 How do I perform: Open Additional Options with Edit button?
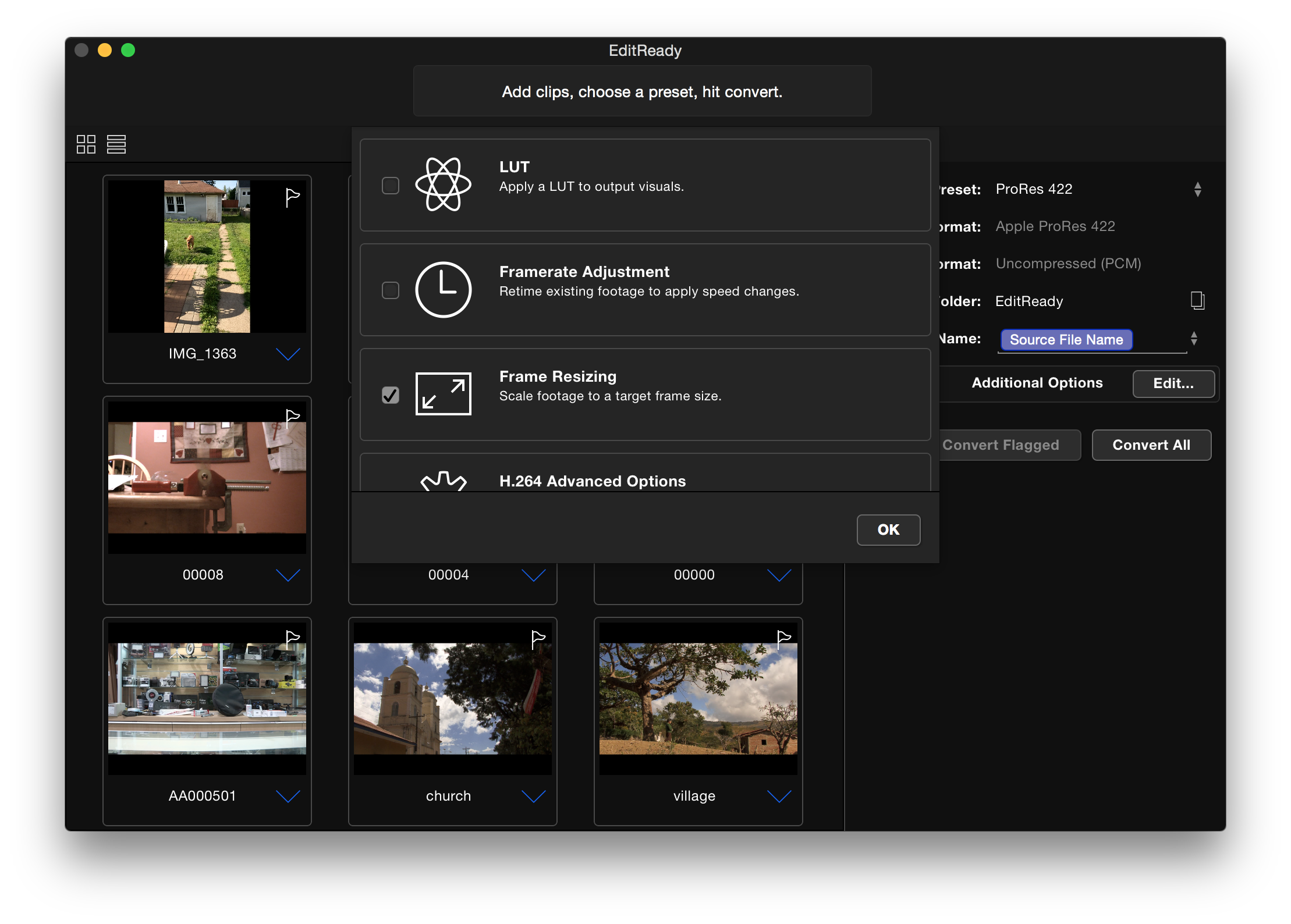pos(1173,383)
